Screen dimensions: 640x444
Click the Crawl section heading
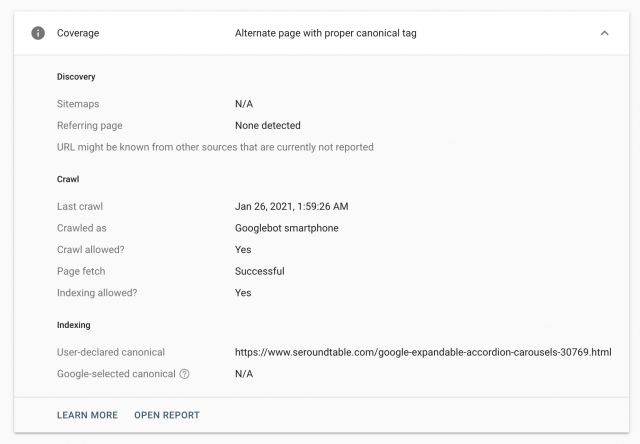coord(68,179)
